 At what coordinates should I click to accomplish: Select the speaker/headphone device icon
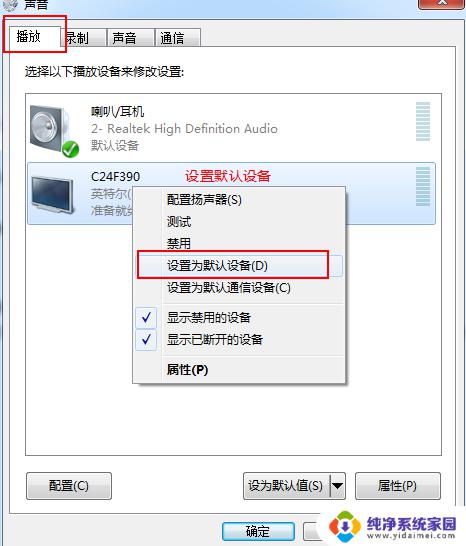point(52,129)
